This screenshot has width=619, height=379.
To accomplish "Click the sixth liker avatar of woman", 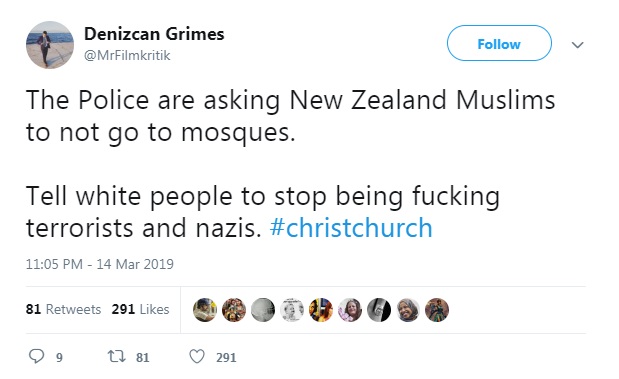I will [350, 310].
